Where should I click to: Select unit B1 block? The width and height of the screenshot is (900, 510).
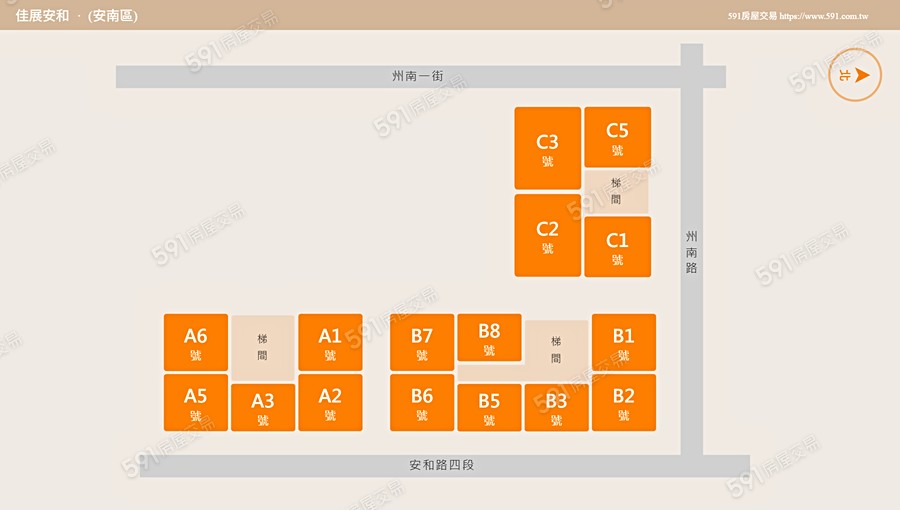click(x=624, y=342)
